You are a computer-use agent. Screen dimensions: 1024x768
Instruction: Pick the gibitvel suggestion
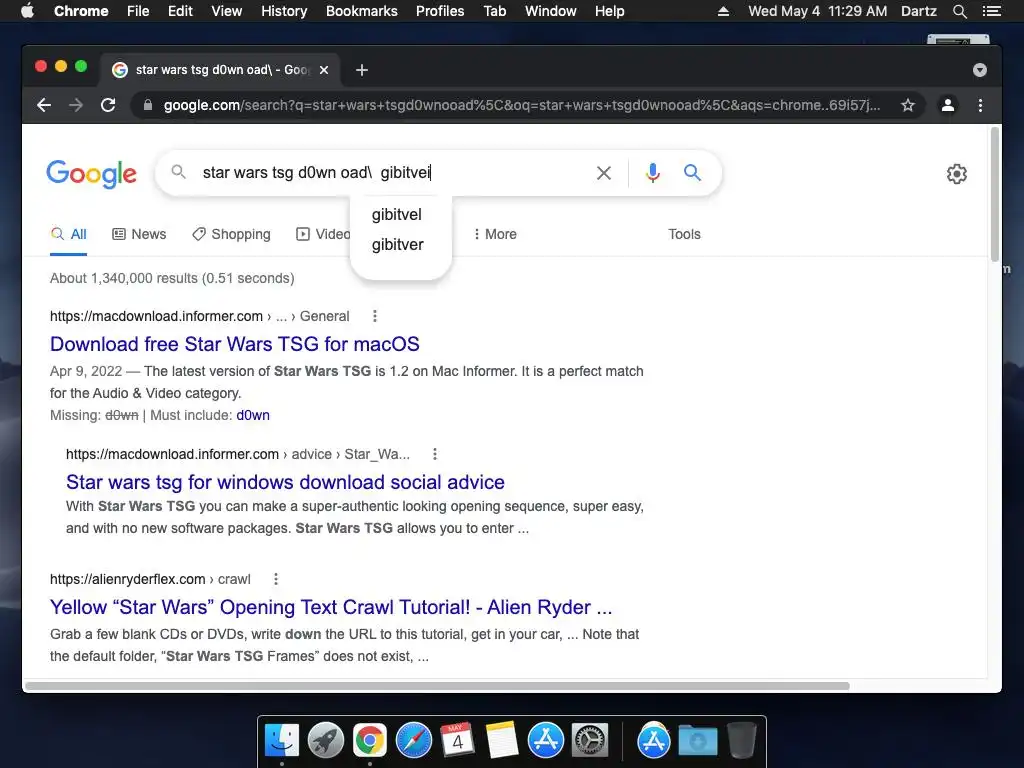pos(397,214)
